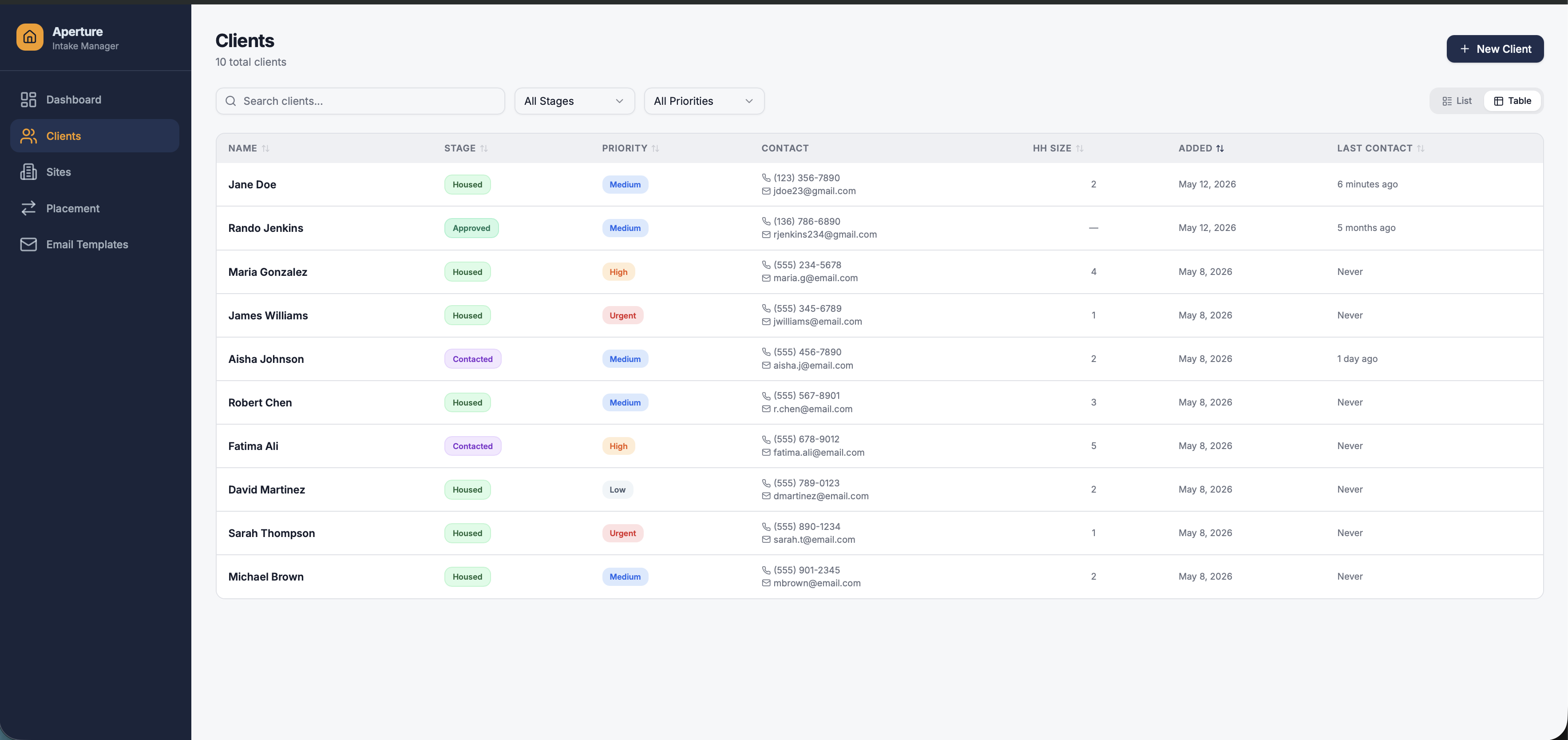Screen dimensions: 1568x740
Task: Sort by HH Size column arrows
Action: [x=1079, y=149]
